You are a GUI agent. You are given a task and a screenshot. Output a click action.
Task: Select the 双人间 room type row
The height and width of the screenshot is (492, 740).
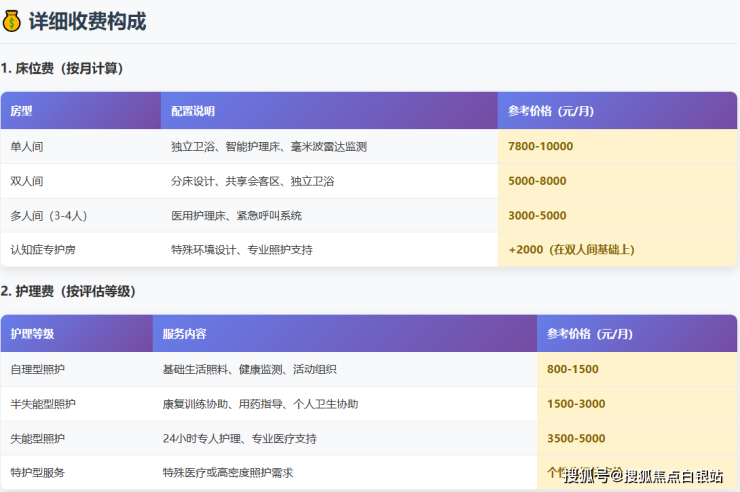coord(27,181)
